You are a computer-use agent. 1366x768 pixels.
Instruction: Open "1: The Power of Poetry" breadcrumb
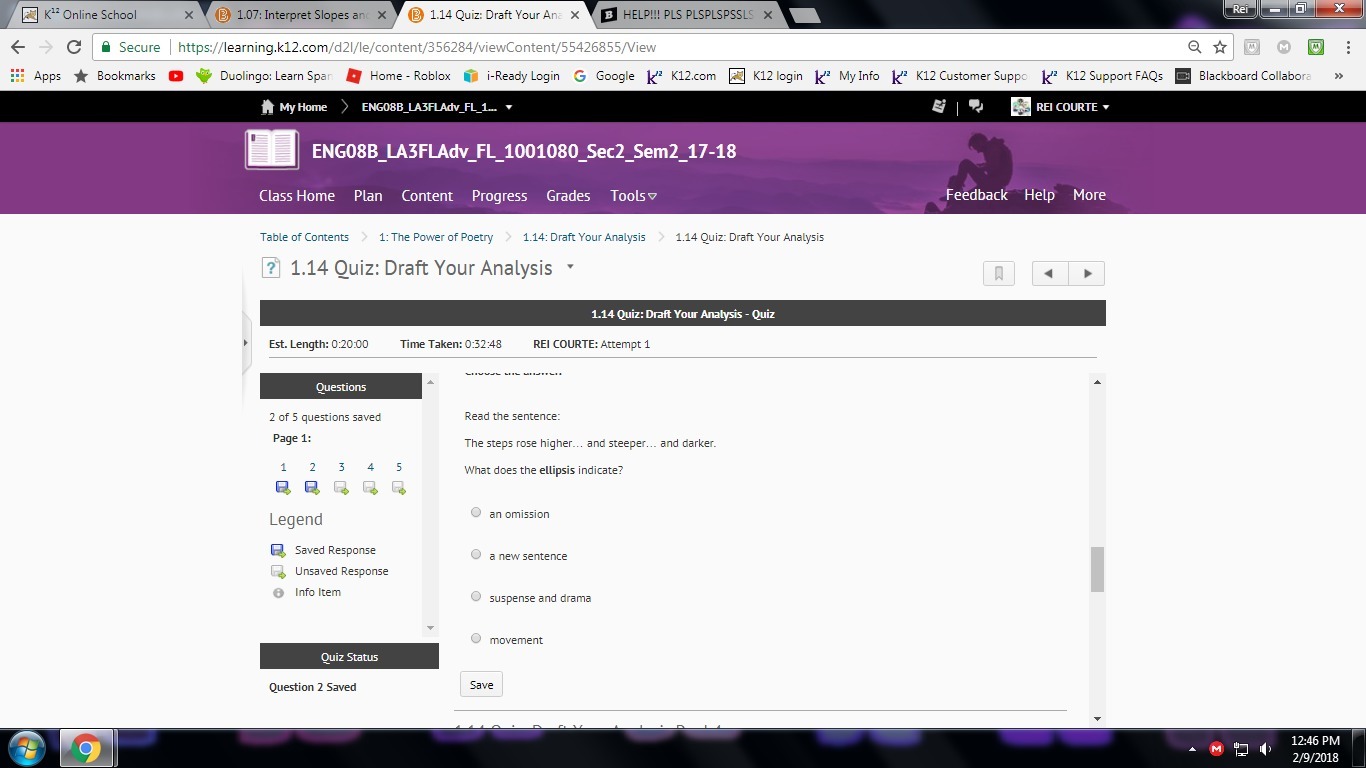pyautogui.click(x=436, y=237)
